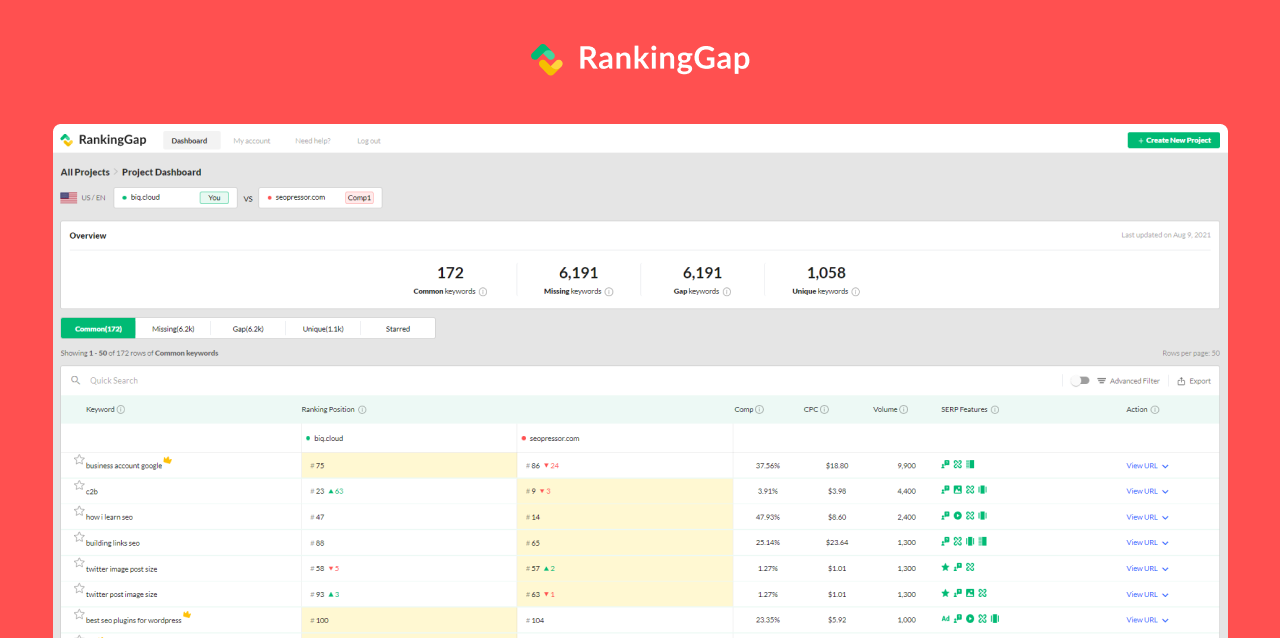
Task: Click info icon beside Ranking Position header
Action: [x=362, y=409]
